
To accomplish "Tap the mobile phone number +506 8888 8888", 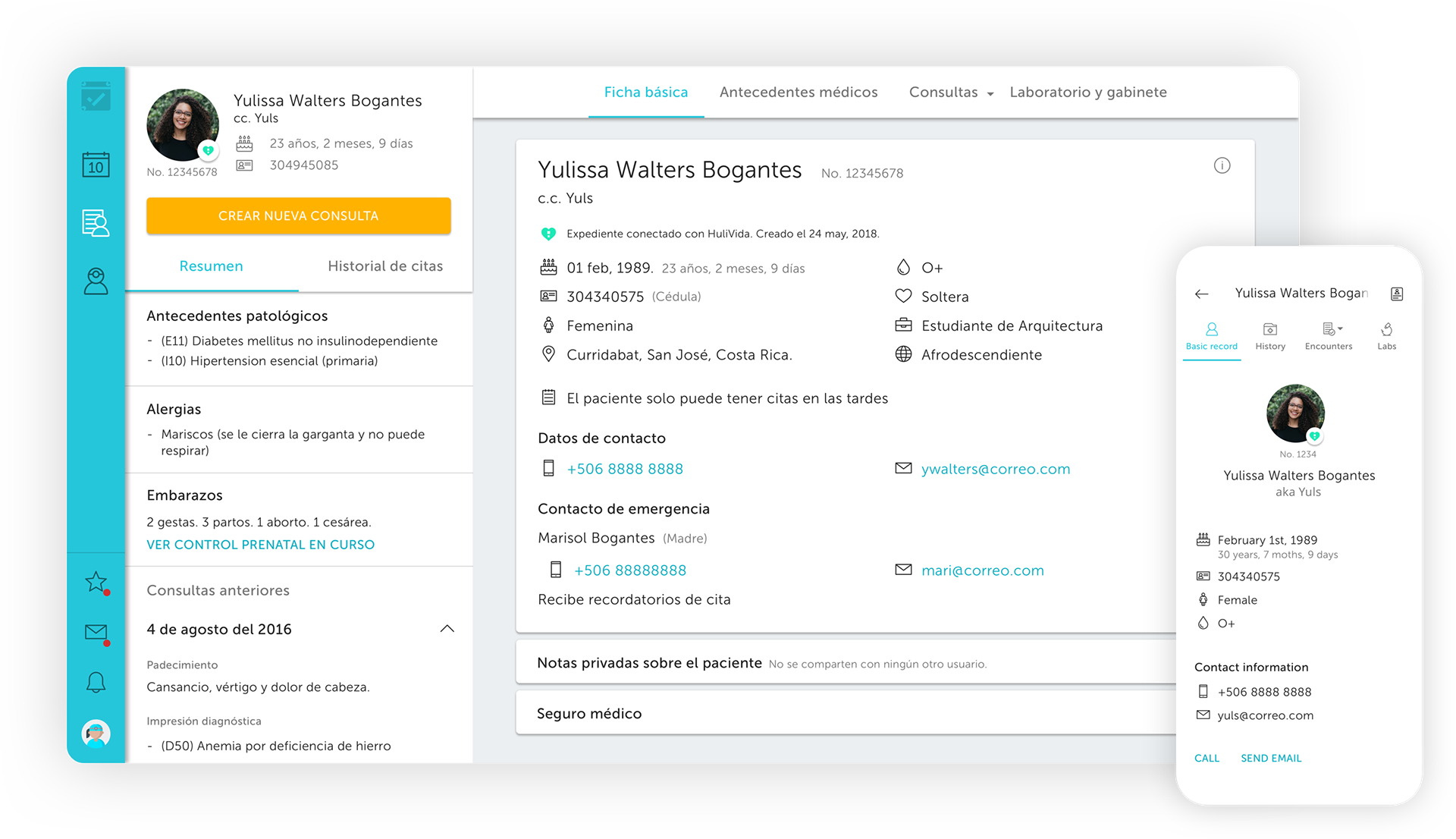I will [x=1264, y=692].
